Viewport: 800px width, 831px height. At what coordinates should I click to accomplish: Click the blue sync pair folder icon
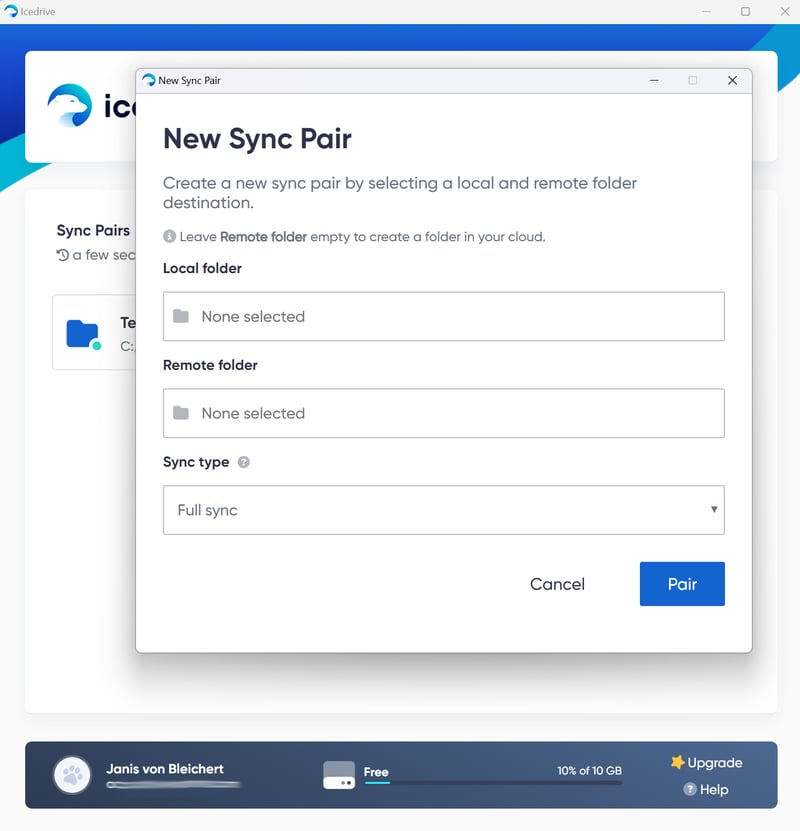[x=82, y=333]
